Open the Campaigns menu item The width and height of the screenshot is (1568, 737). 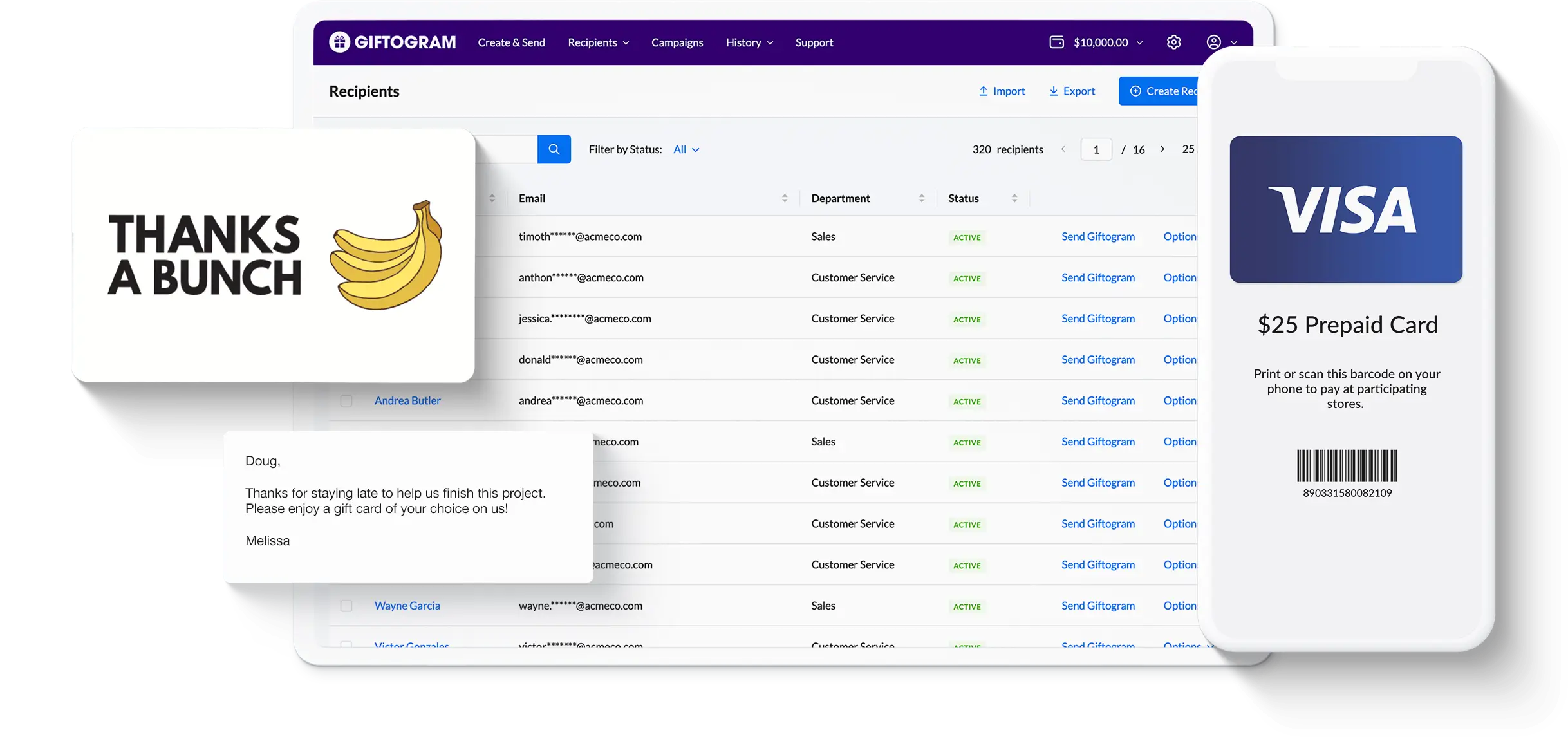(677, 42)
